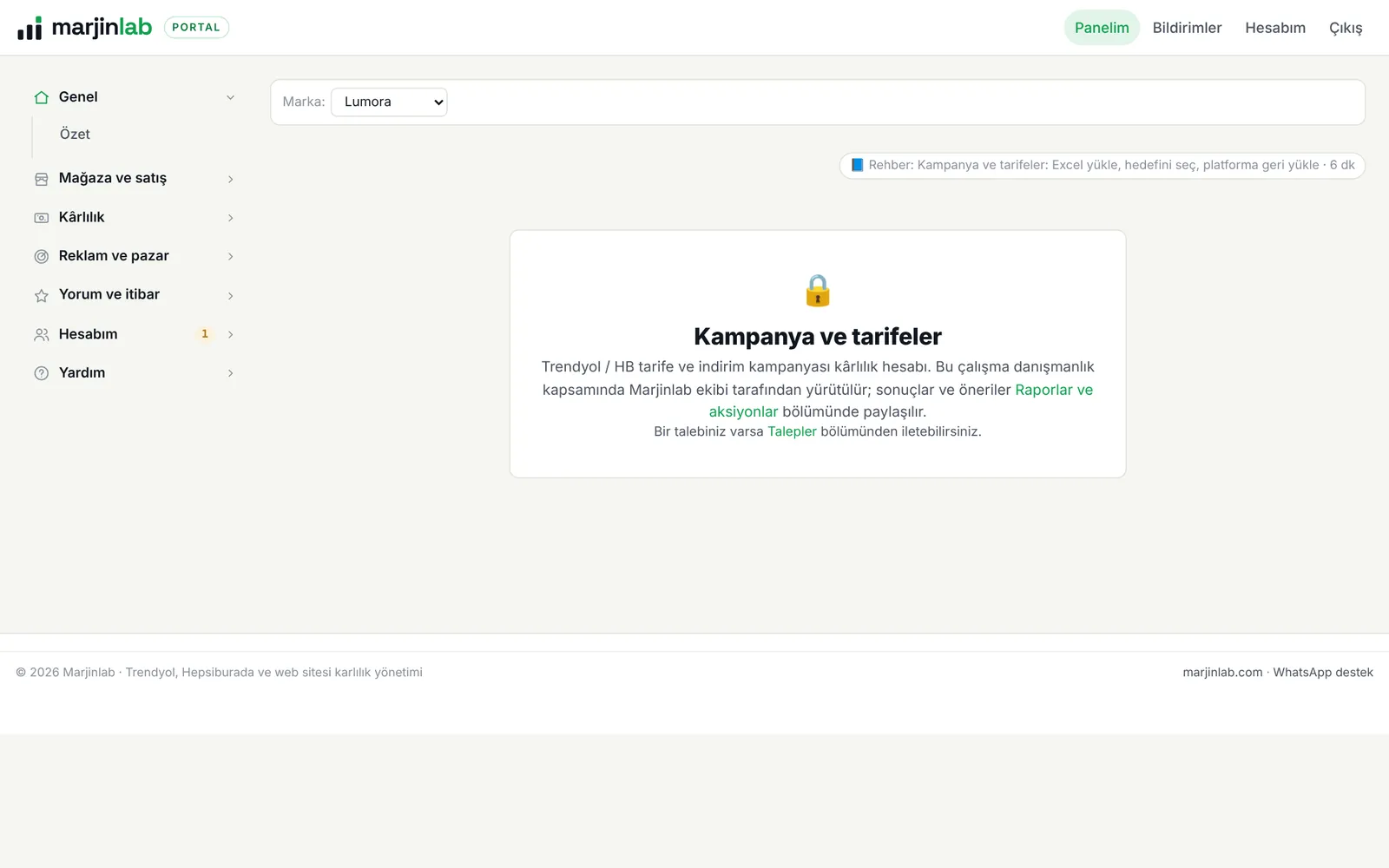This screenshot has width=1389, height=868.
Task: Select the Reklam ve pazar label
Action: [x=114, y=256]
